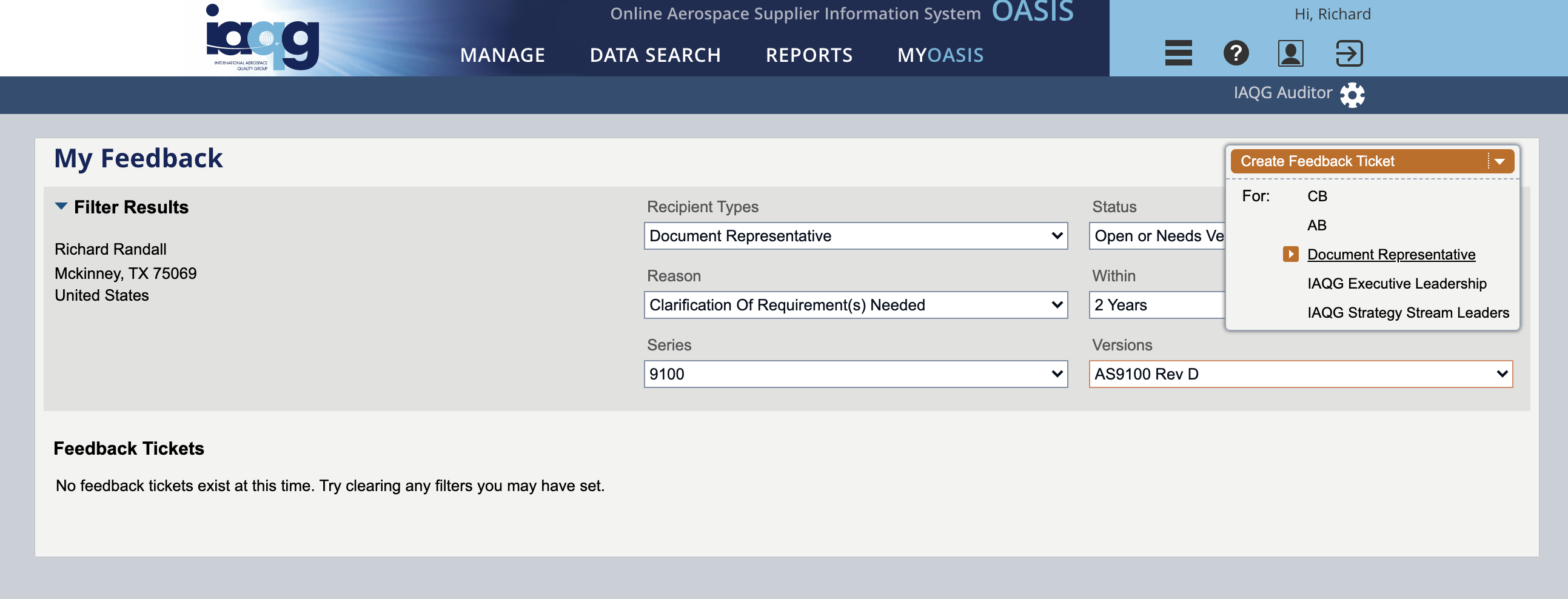1568x599 pixels.
Task: Open the Recipient Types dropdown
Action: pos(855,236)
